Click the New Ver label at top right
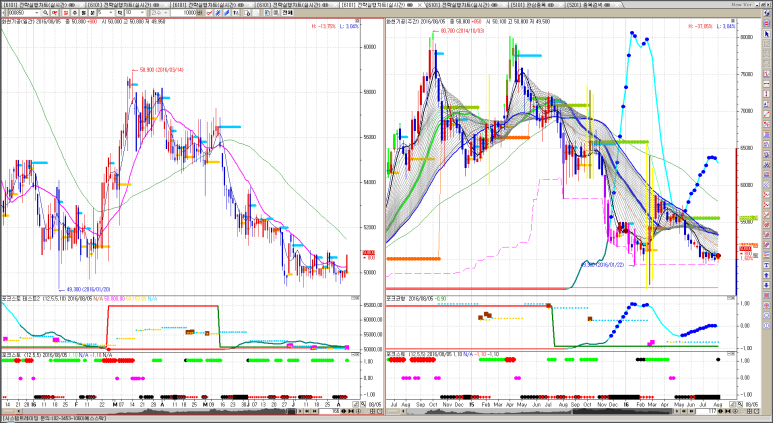This screenshot has width=773, height=423. (x=741, y=4)
